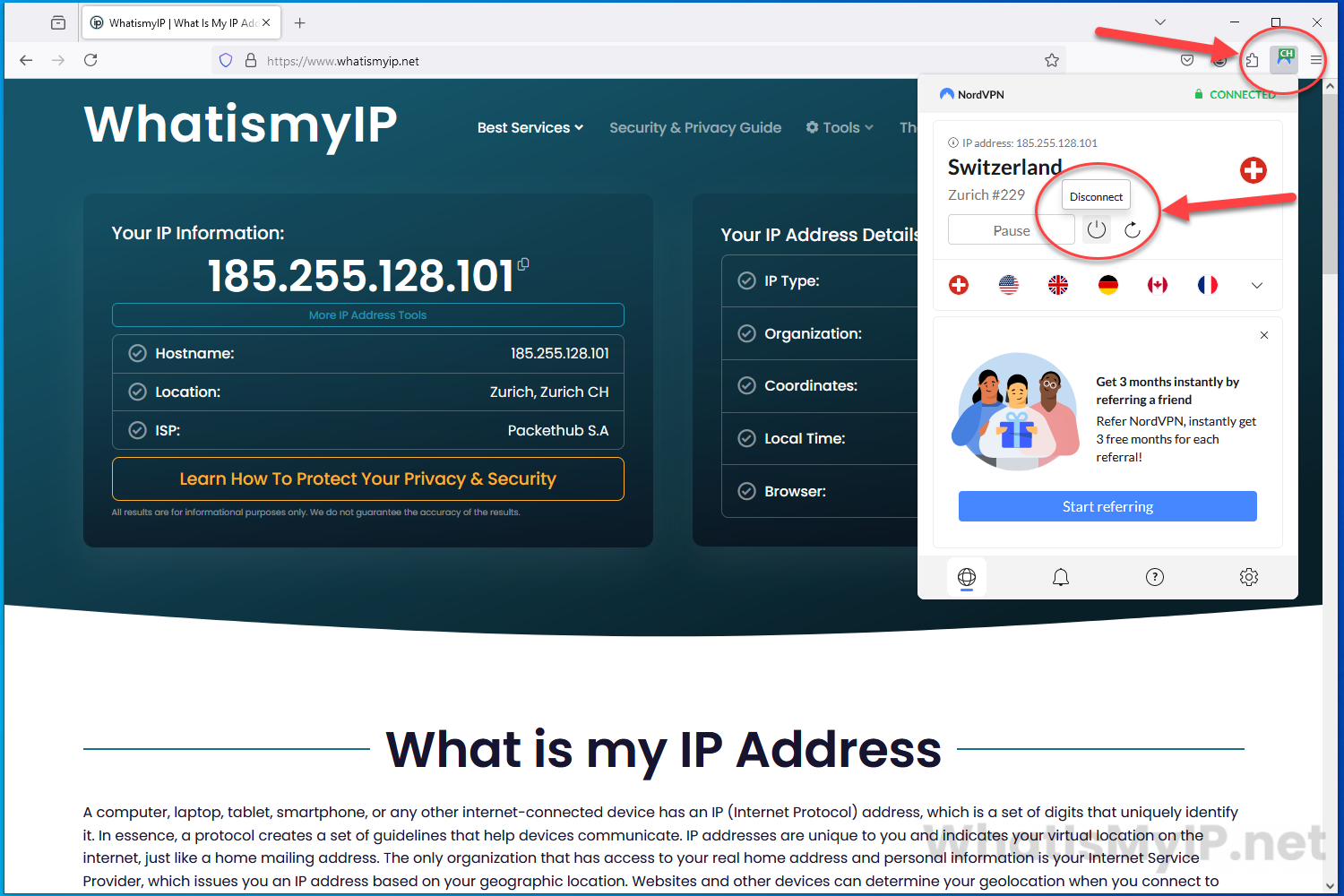Click the WhatismyIP site logo
Image resolution: width=1344 pixels, height=896 pixels.
click(240, 124)
